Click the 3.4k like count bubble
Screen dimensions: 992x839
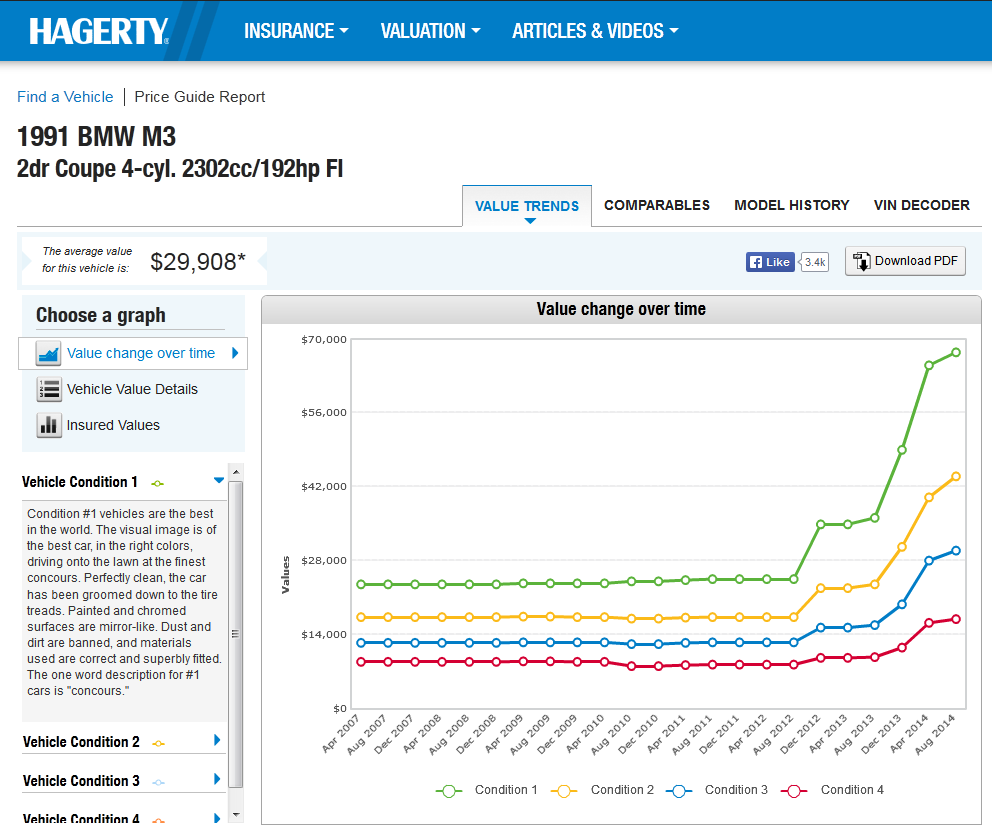814,262
